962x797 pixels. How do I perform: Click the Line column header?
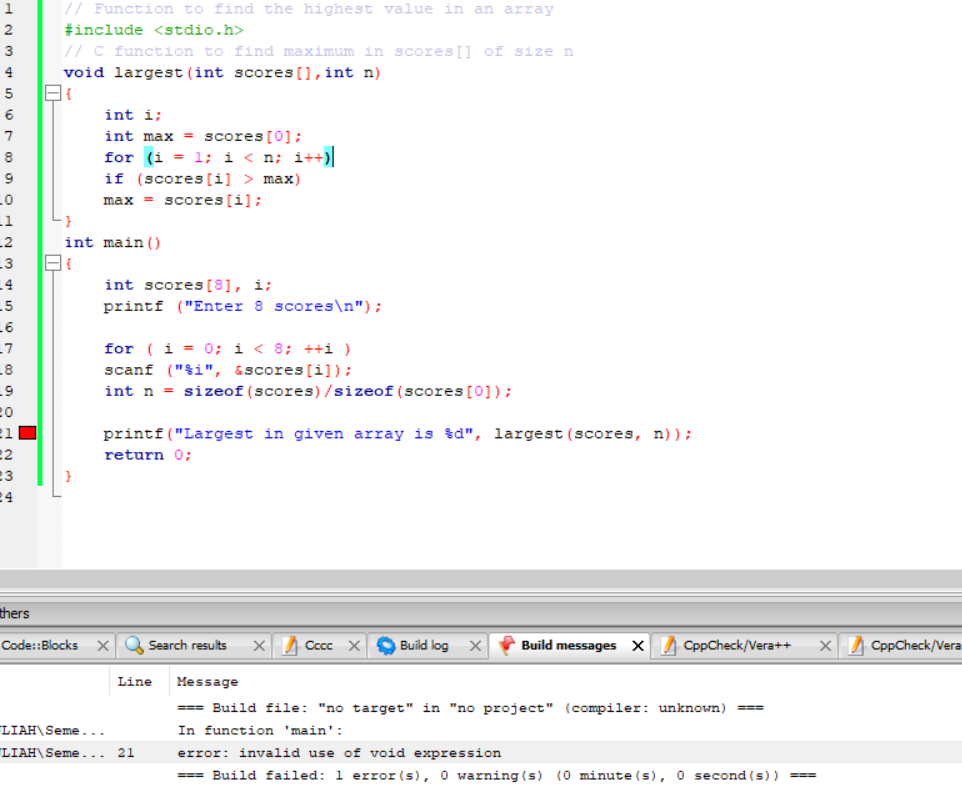pos(135,682)
